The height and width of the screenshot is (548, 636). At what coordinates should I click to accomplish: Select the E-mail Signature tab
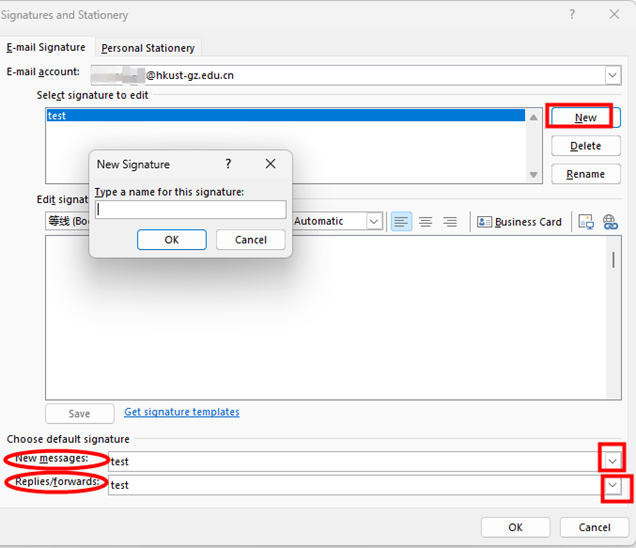coord(46,48)
